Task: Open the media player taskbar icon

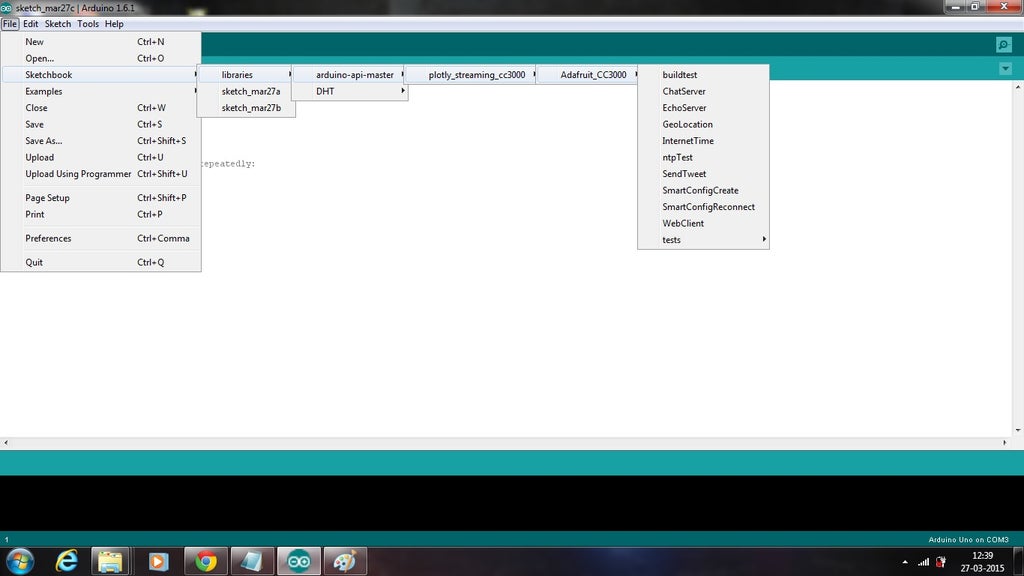Action: click(x=158, y=561)
